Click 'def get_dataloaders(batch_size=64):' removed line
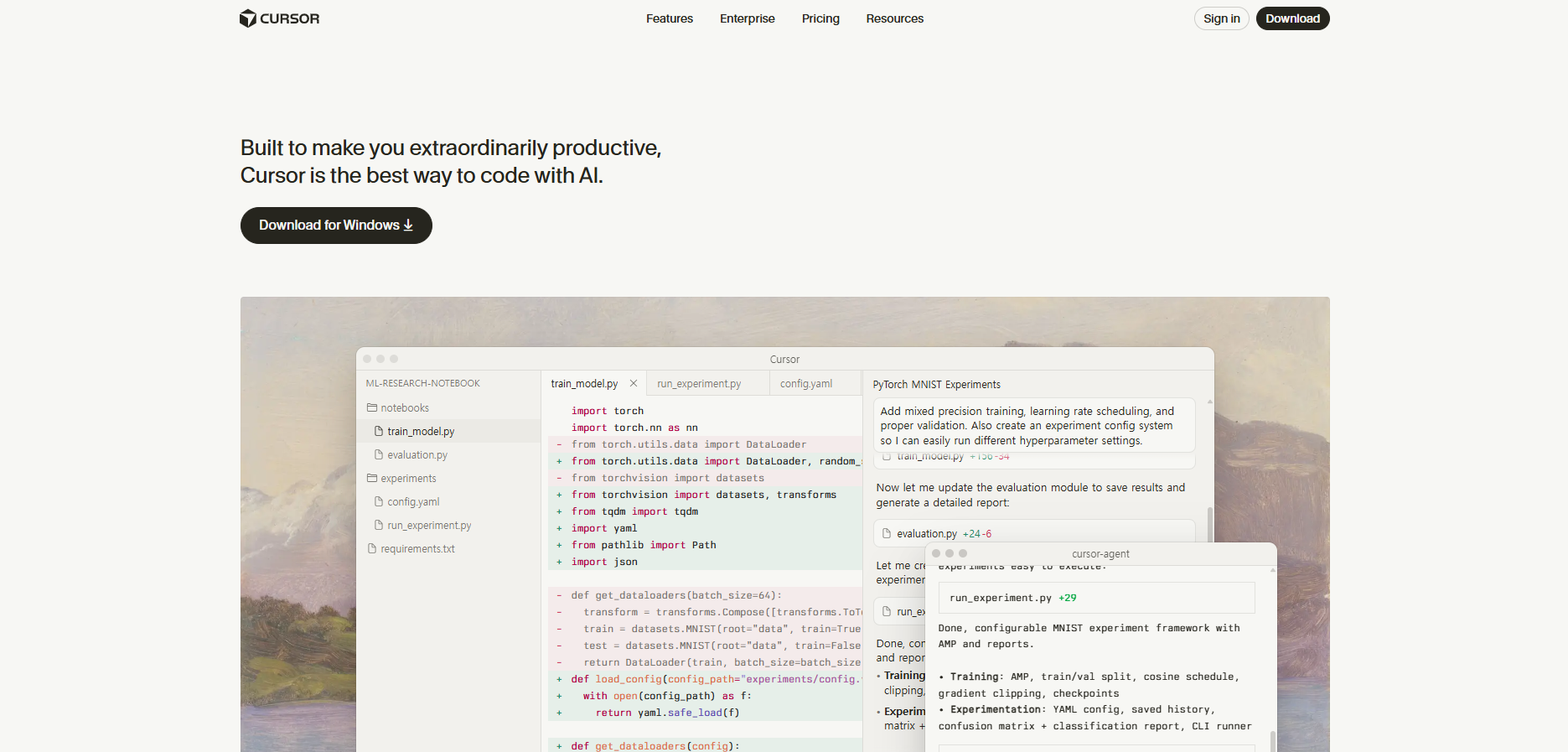This screenshot has height=752, width=1568. click(676, 595)
